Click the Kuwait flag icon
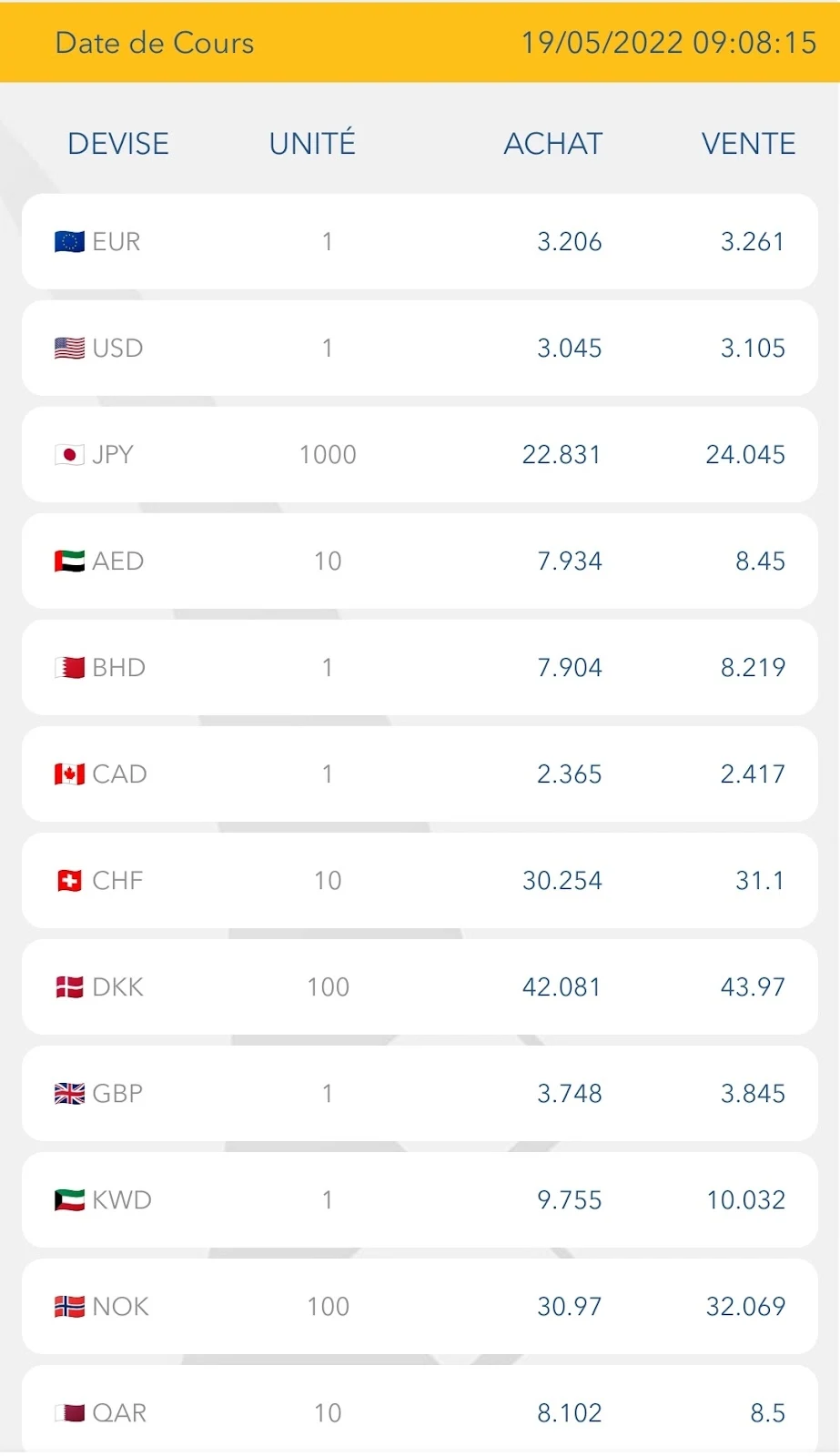Screen dimensions: 840x1456 69,1200
